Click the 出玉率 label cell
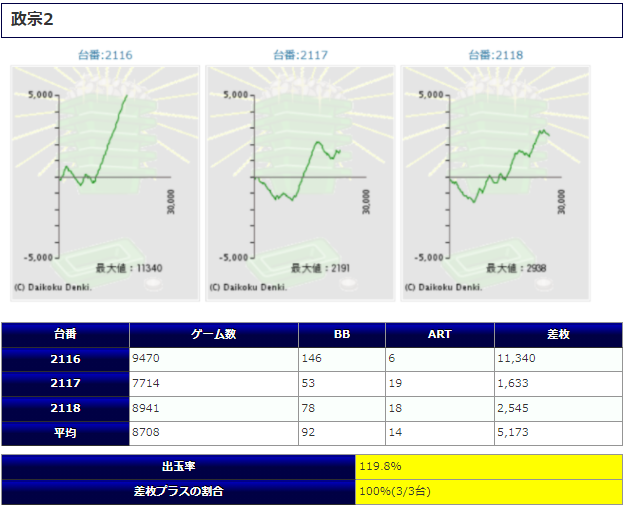The width and height of the screenshot is (626, 512). click(x=179, y=466)
